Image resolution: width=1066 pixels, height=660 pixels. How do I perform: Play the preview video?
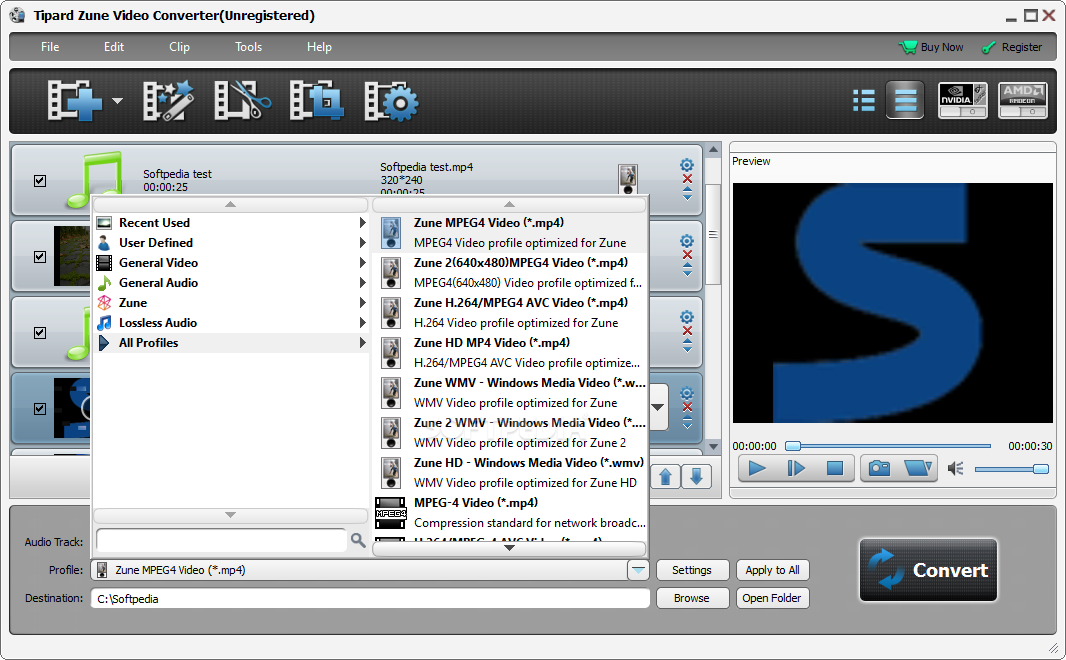coord(757,468)
